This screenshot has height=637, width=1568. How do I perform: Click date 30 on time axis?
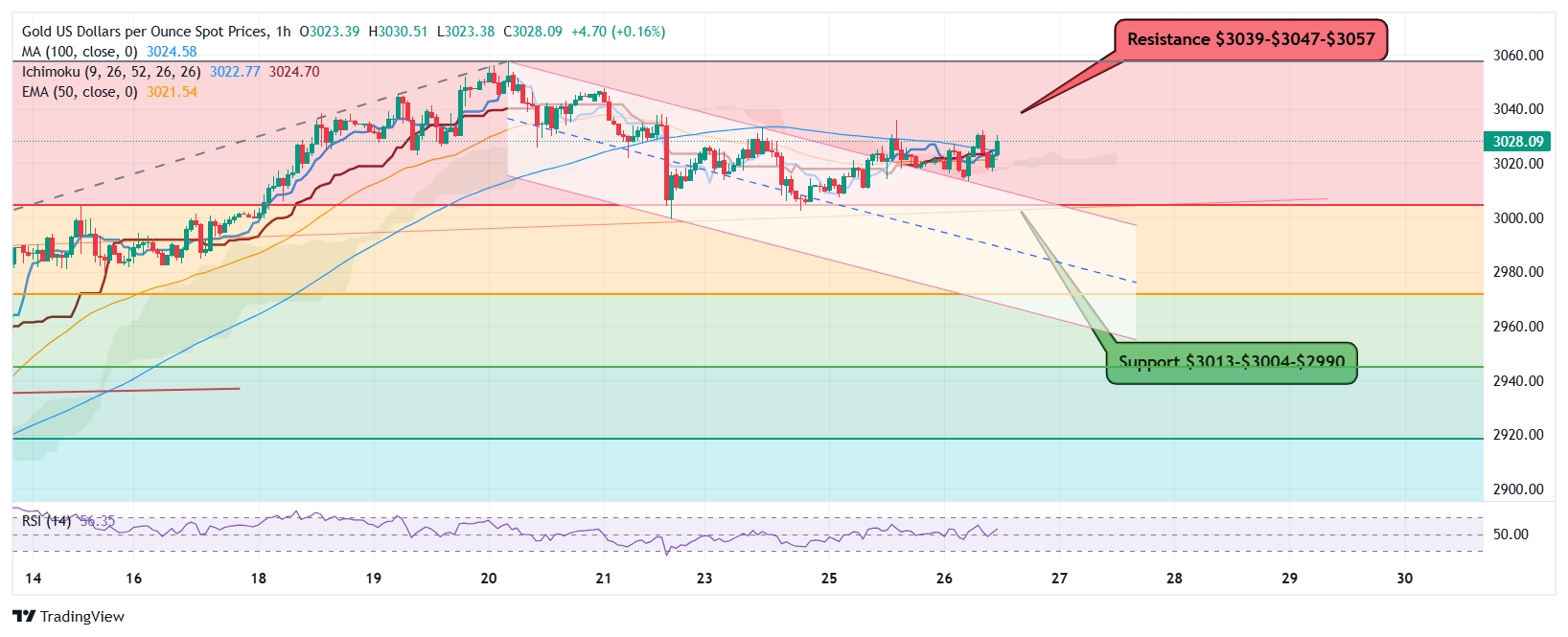click(1405, 579)
